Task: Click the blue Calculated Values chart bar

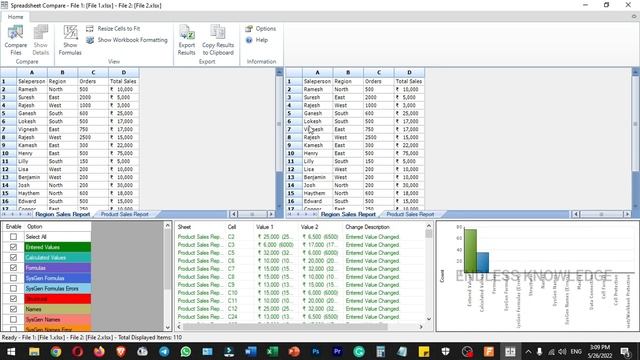Action: pos(482,262)
